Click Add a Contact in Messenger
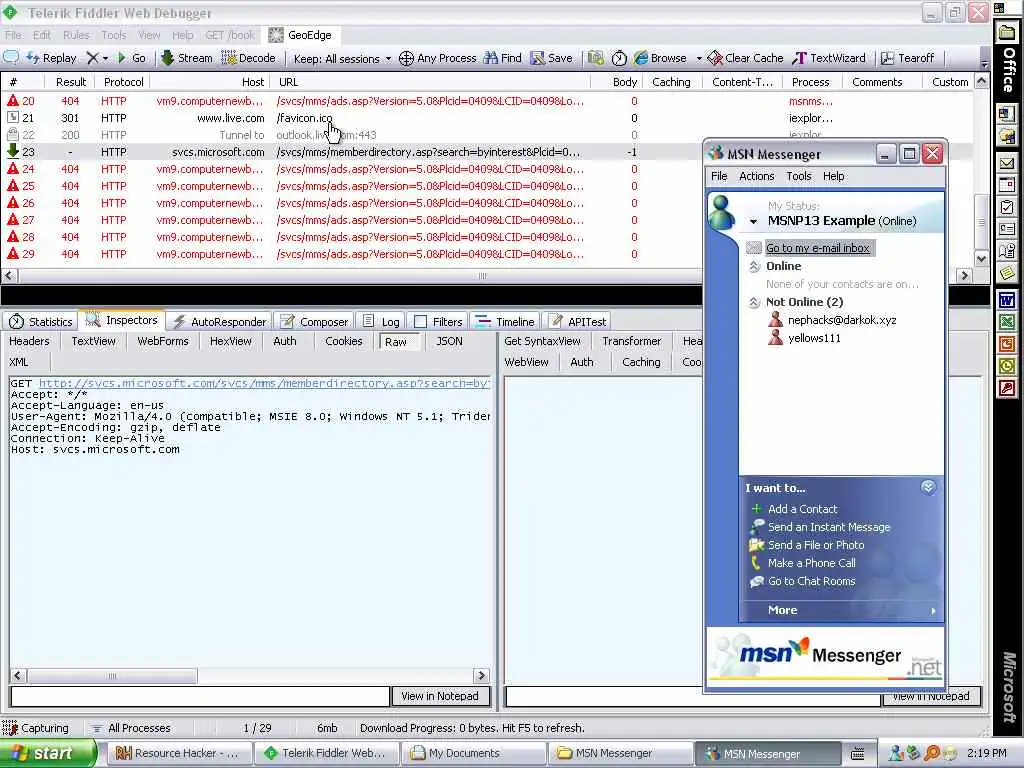 click(x=802, y=509)
